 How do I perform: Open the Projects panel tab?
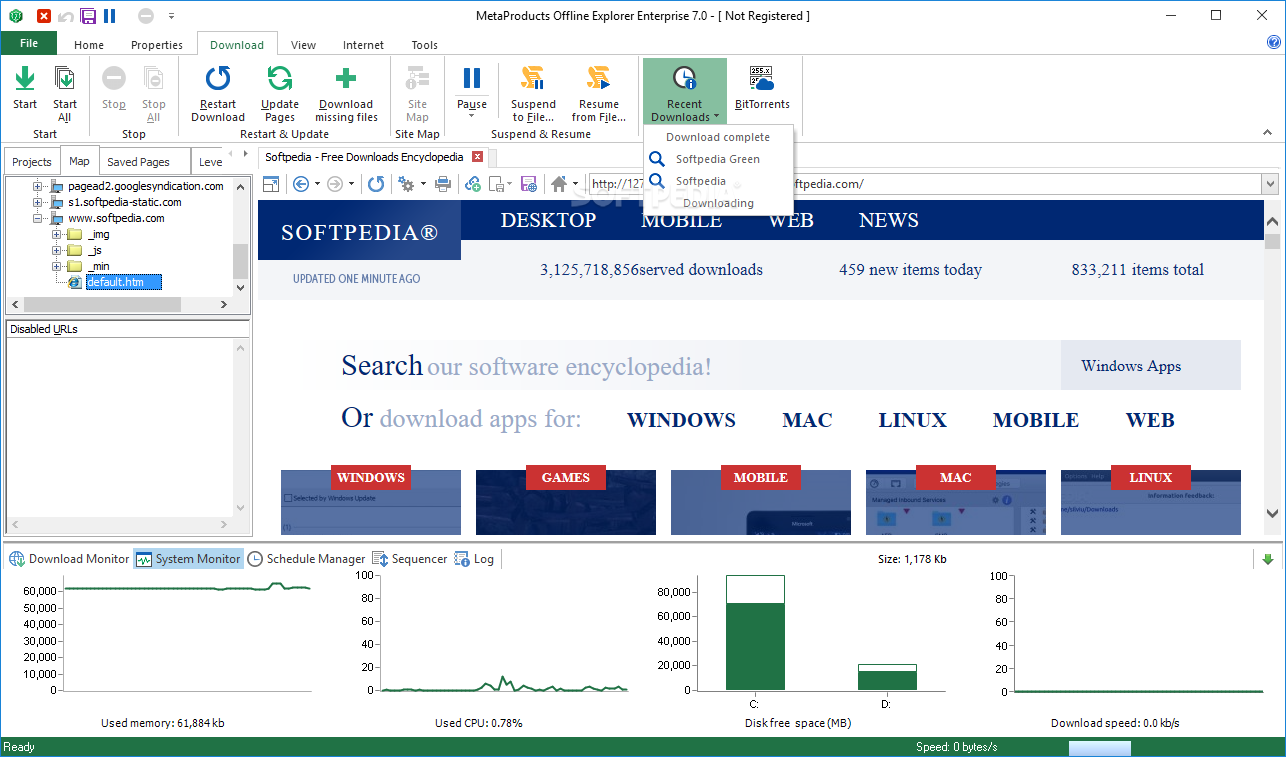[x=32, y=162]
